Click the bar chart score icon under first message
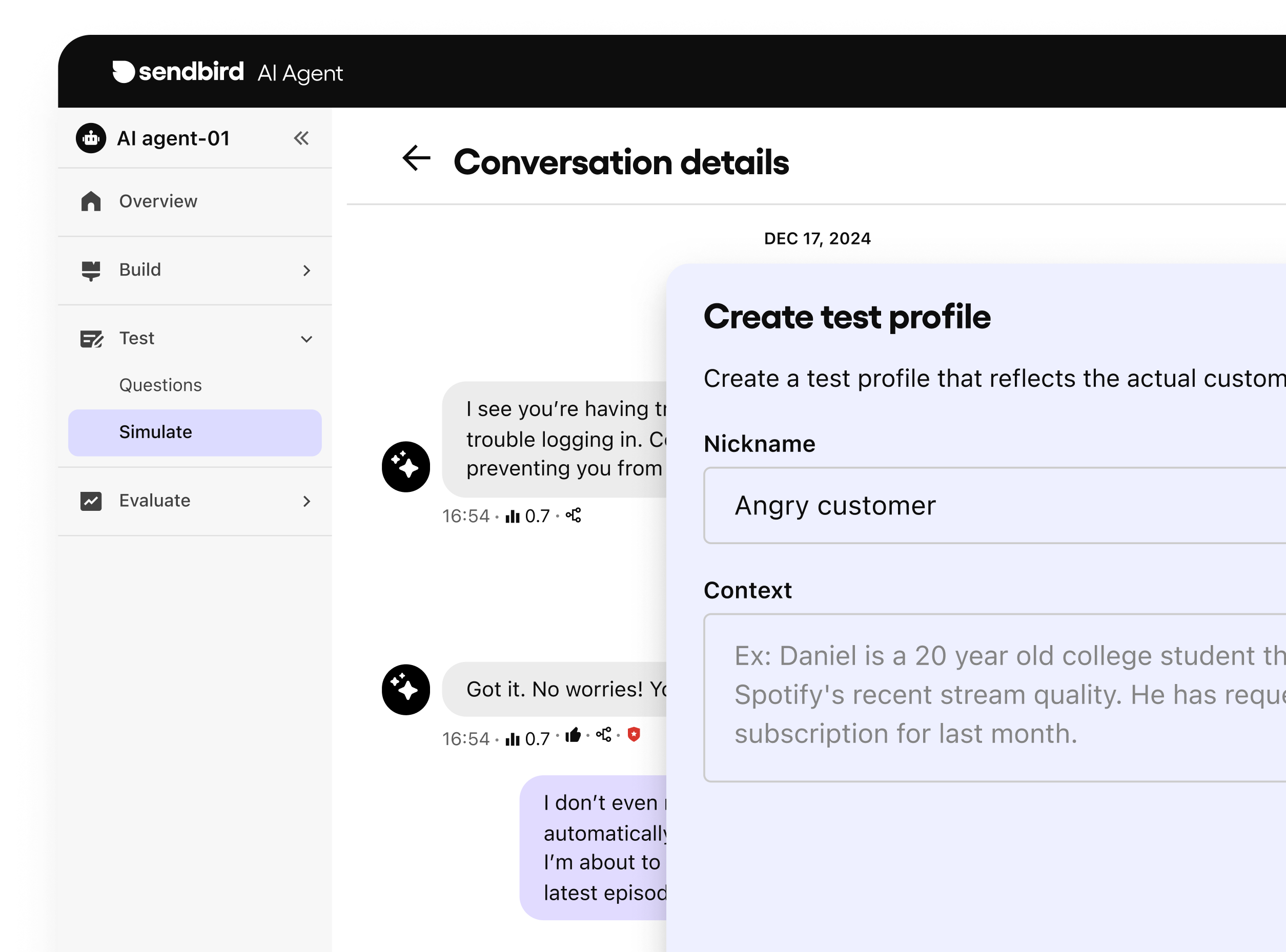The width and height of the screenshot is (1286, 952). (512, 516)
